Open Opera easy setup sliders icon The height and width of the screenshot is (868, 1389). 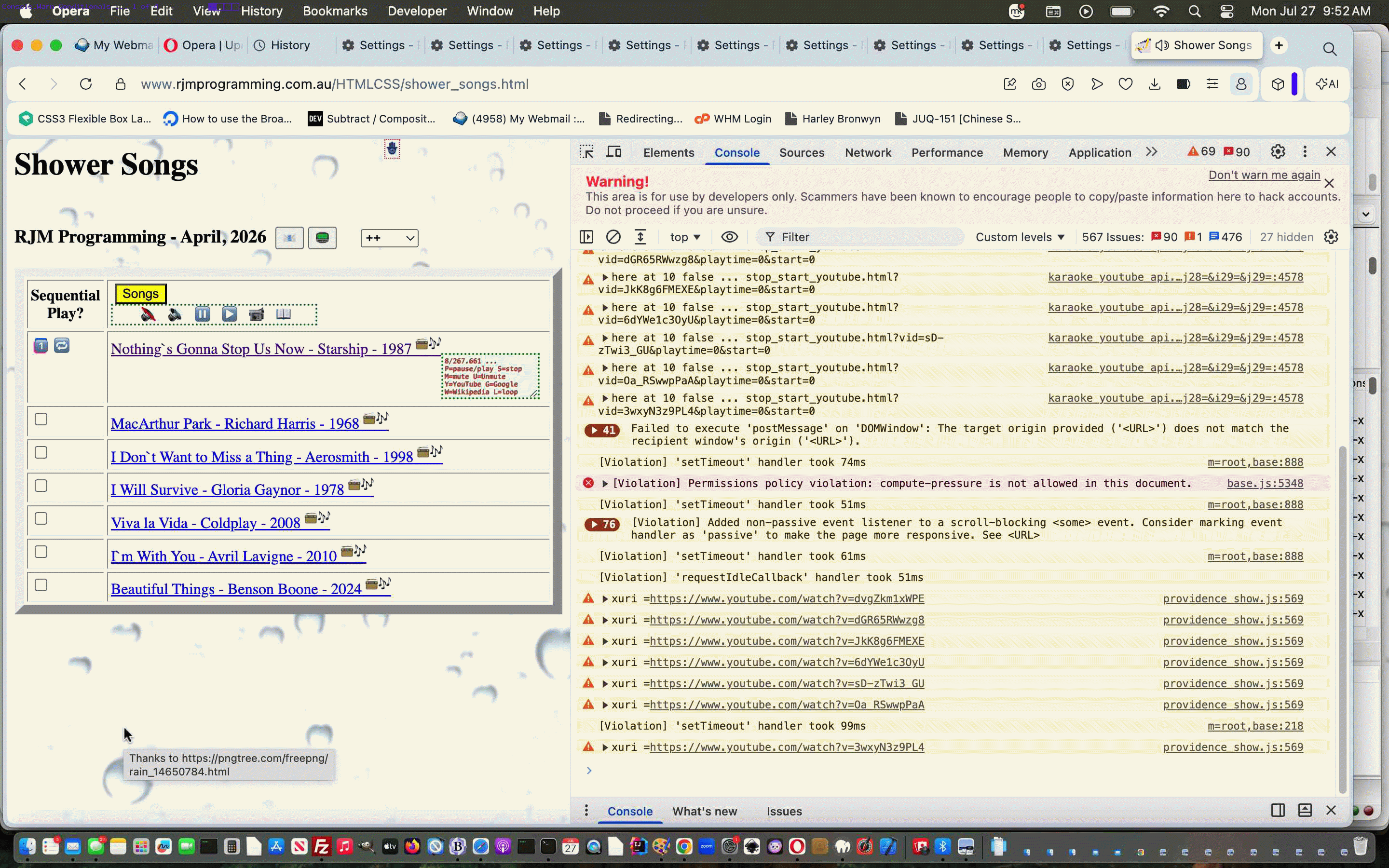pyautogui.click(x=1212, y=84)
